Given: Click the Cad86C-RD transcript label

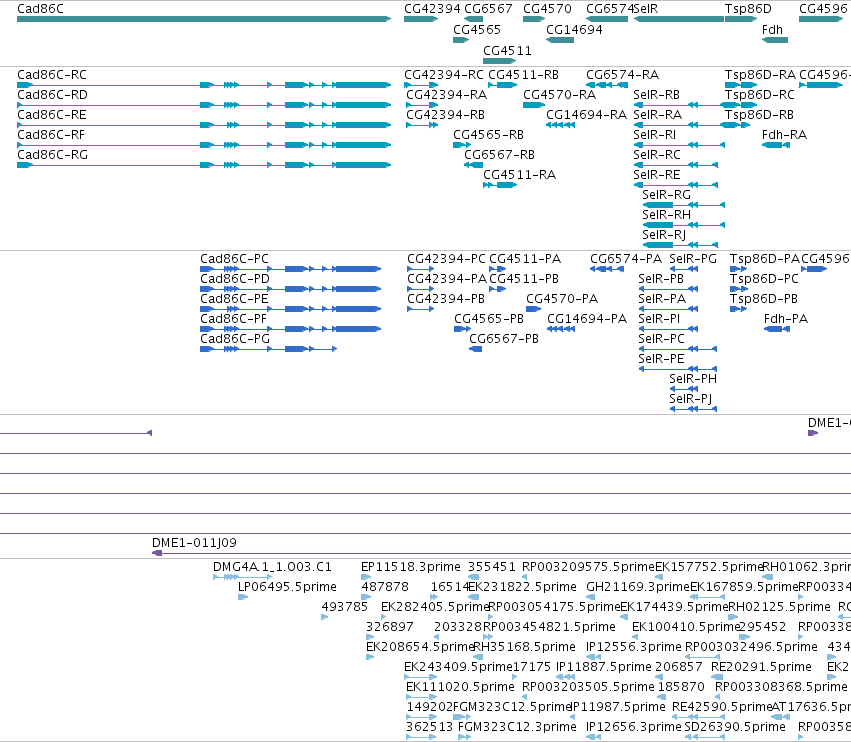Looking at the screenshot, I should pyautogui.click(x=52, y=94).
